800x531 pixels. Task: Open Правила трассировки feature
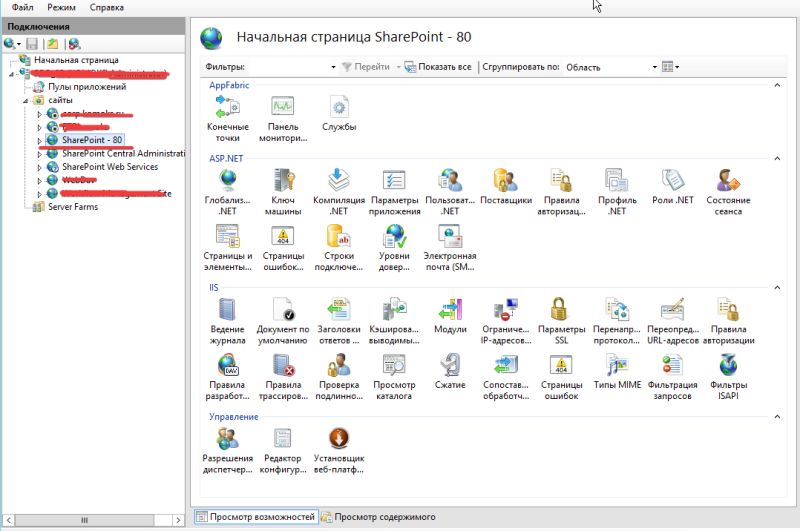283,377
